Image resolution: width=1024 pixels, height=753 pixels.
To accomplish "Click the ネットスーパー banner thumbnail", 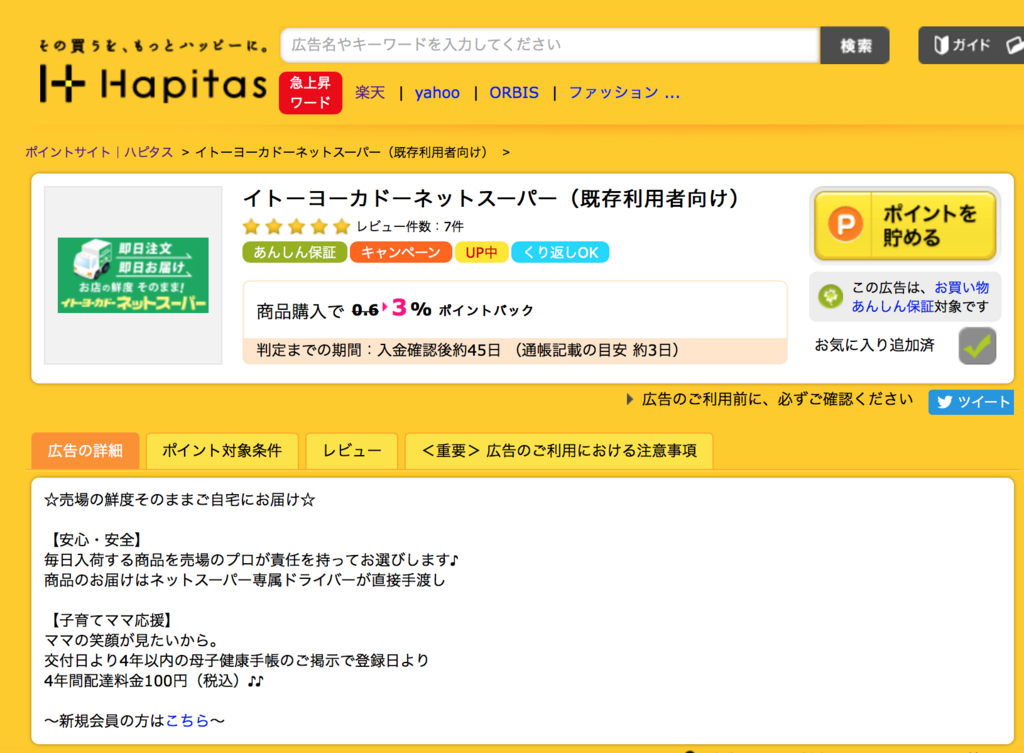I will coord(133,275).
